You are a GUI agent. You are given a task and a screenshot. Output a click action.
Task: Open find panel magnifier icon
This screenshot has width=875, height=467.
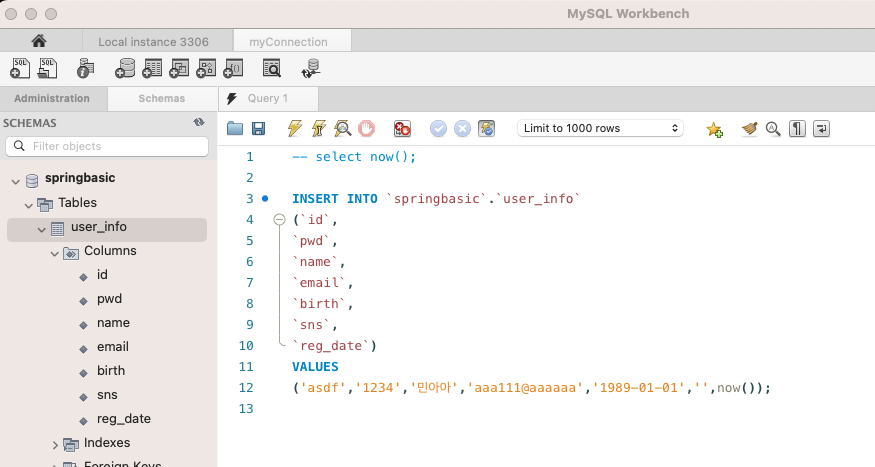(x=773, y=129)
